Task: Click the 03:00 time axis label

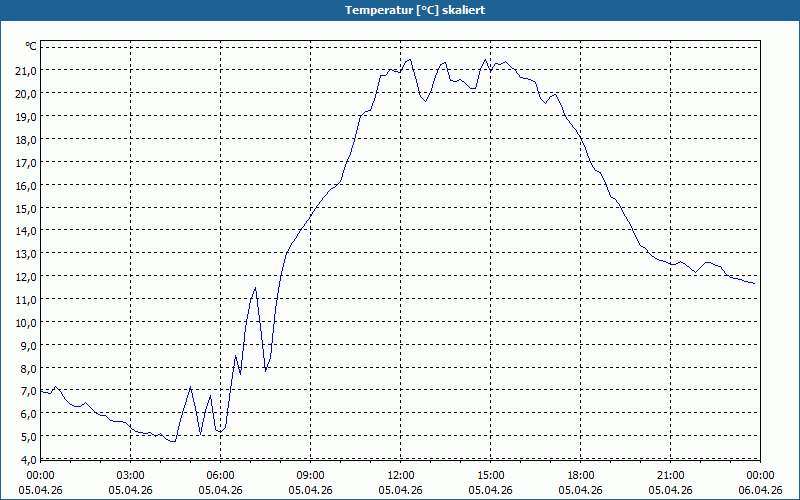Action: pos(131,476)
